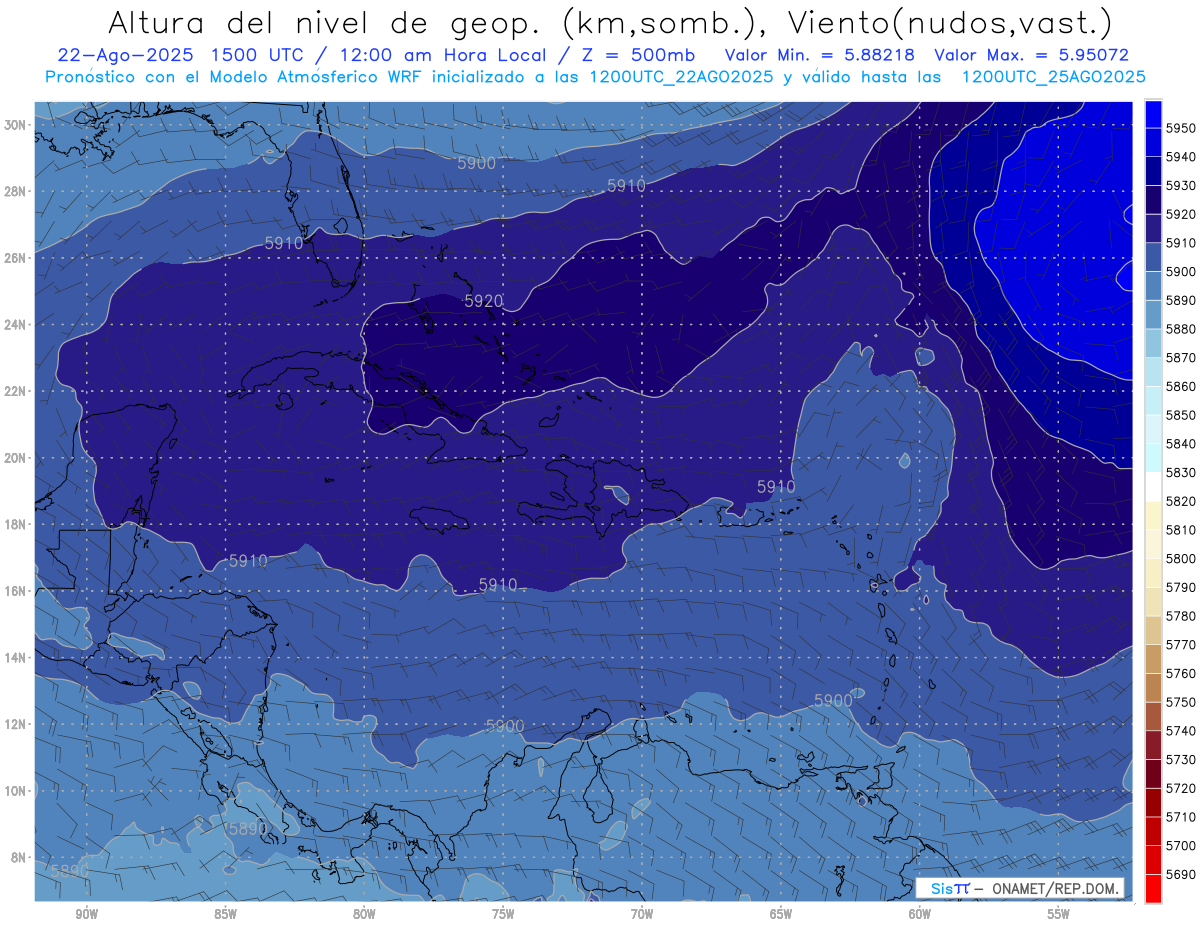Click the 5770 colorbar label
The image size is (1200, 927).
tap(1180, 644)
